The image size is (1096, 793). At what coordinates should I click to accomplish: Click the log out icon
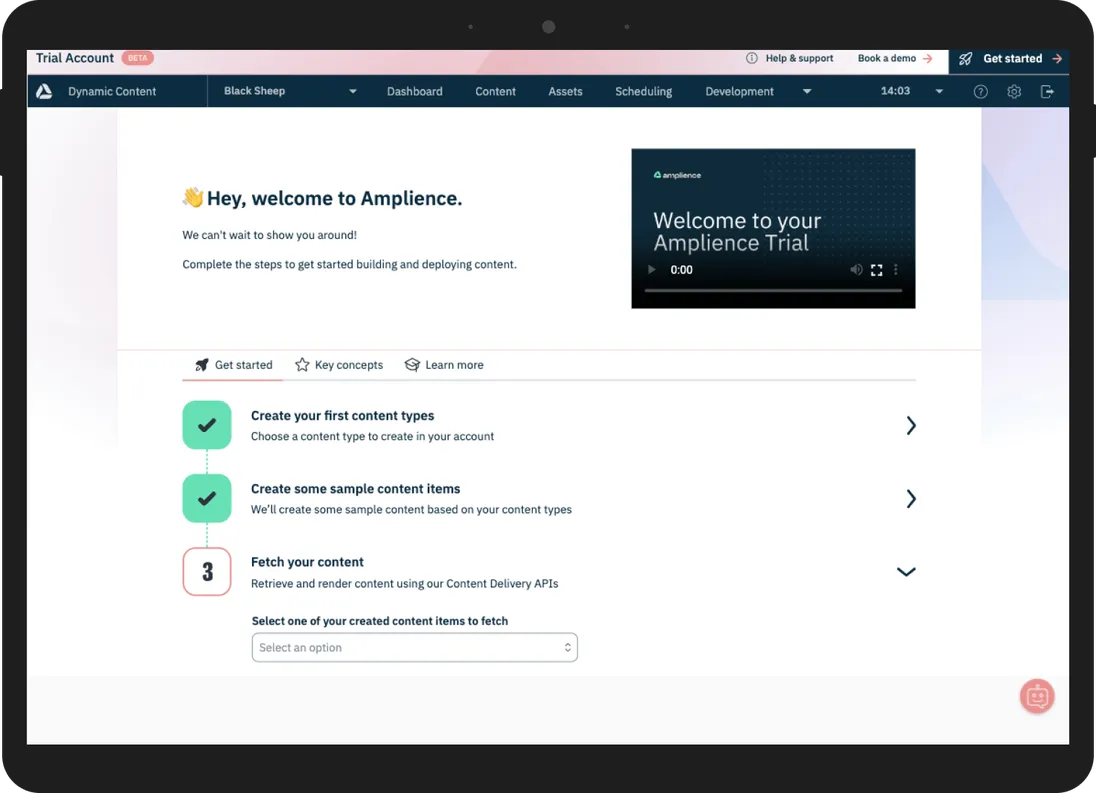pos(1047,92)
